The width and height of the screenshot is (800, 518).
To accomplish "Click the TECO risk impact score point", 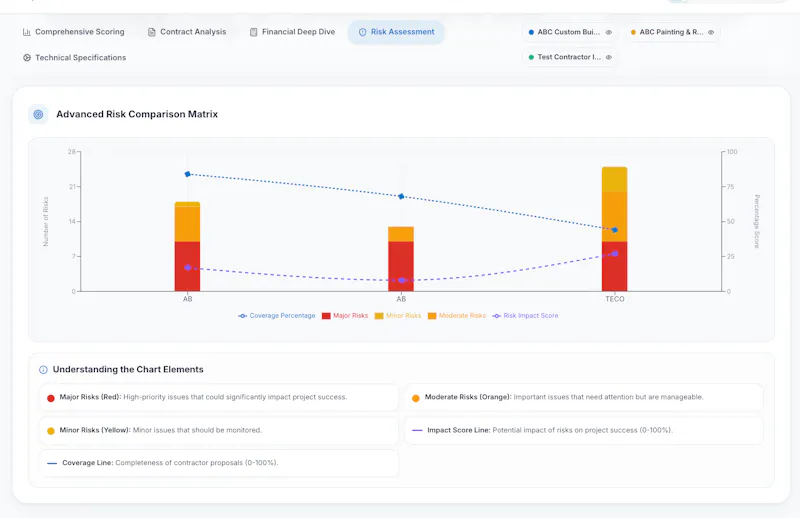I will pyautogui.click(x=615, y=254).
